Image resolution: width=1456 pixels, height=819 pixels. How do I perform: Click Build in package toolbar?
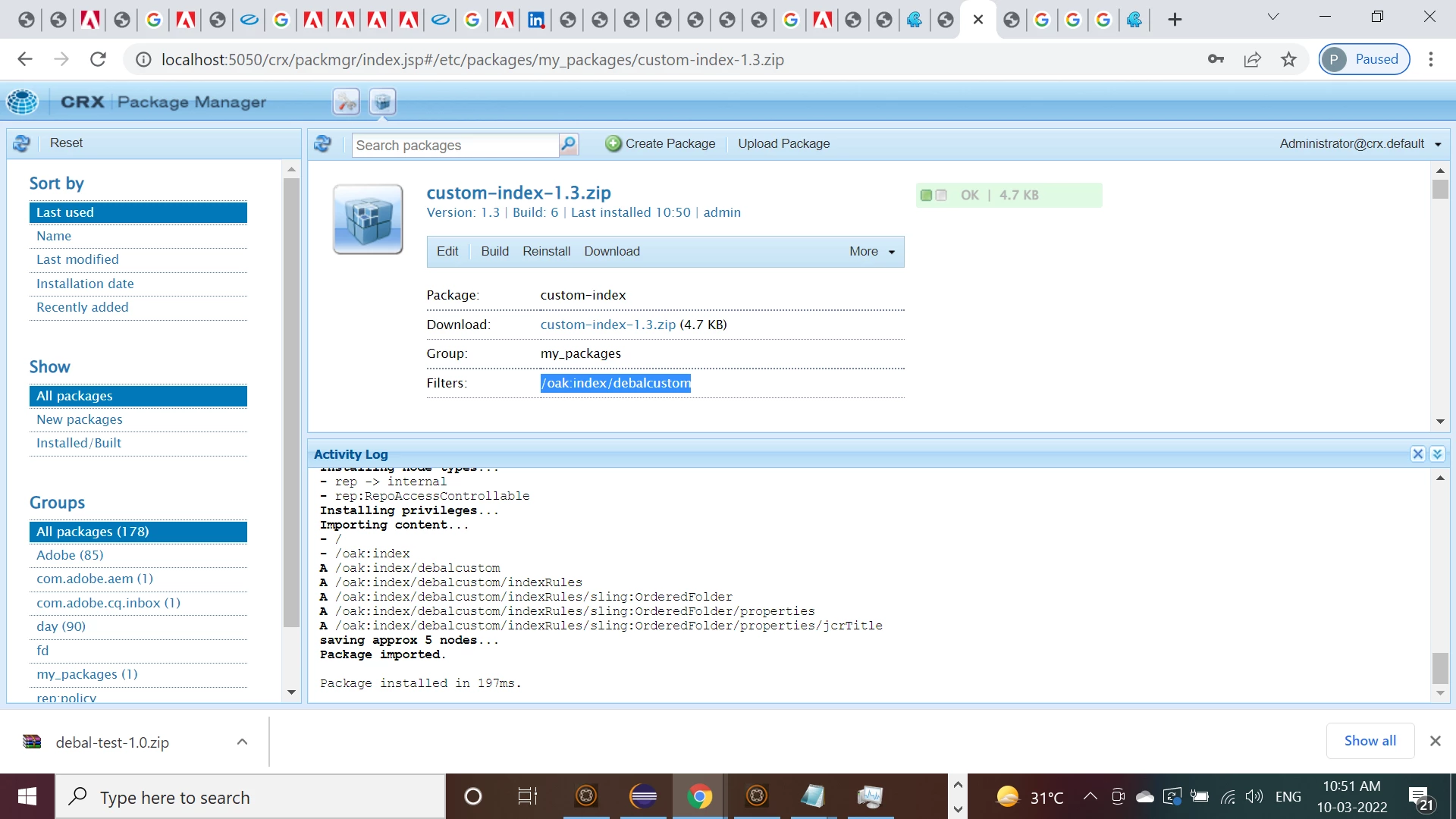tap(494, 252)
